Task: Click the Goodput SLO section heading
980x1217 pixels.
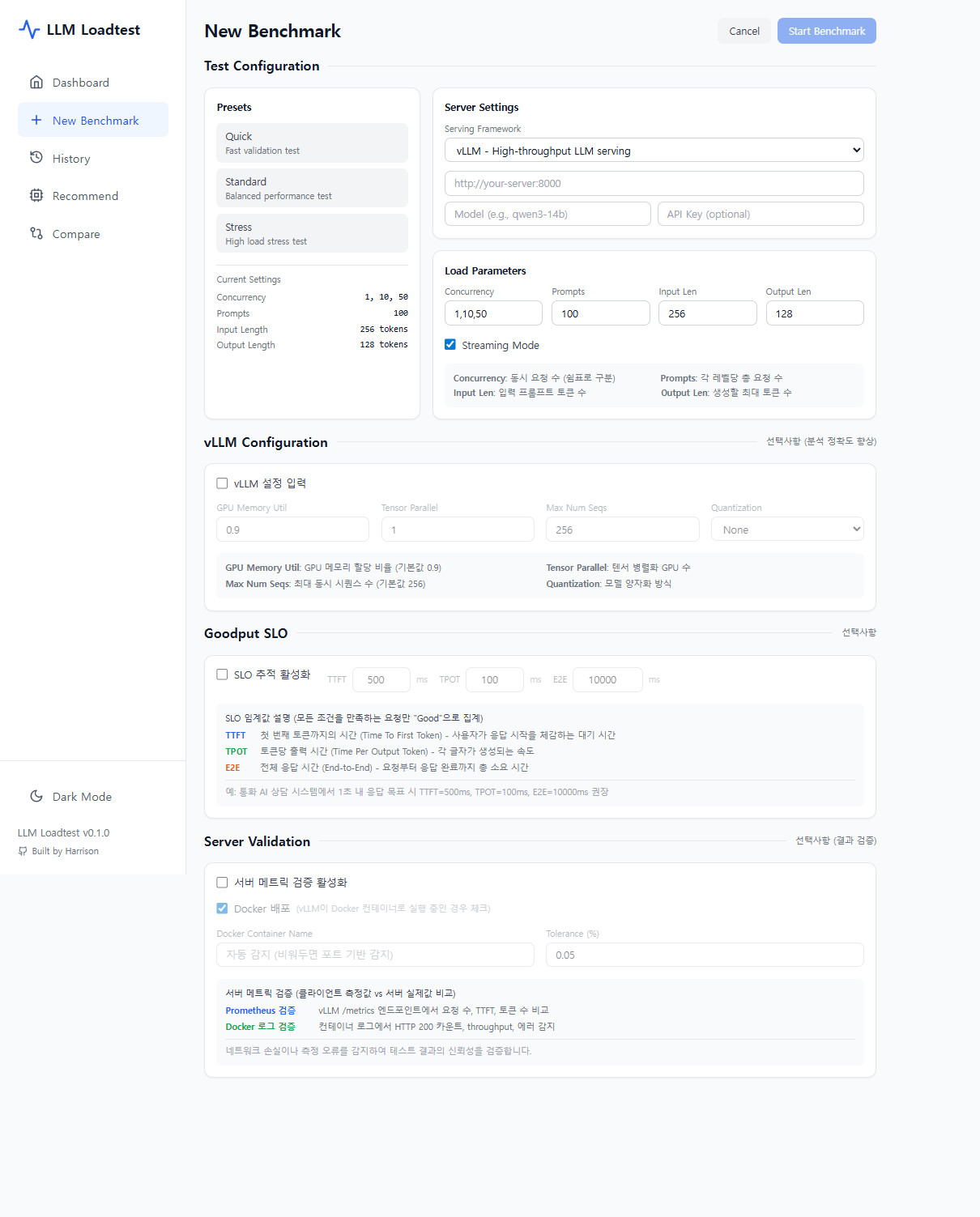Action: 246,633
